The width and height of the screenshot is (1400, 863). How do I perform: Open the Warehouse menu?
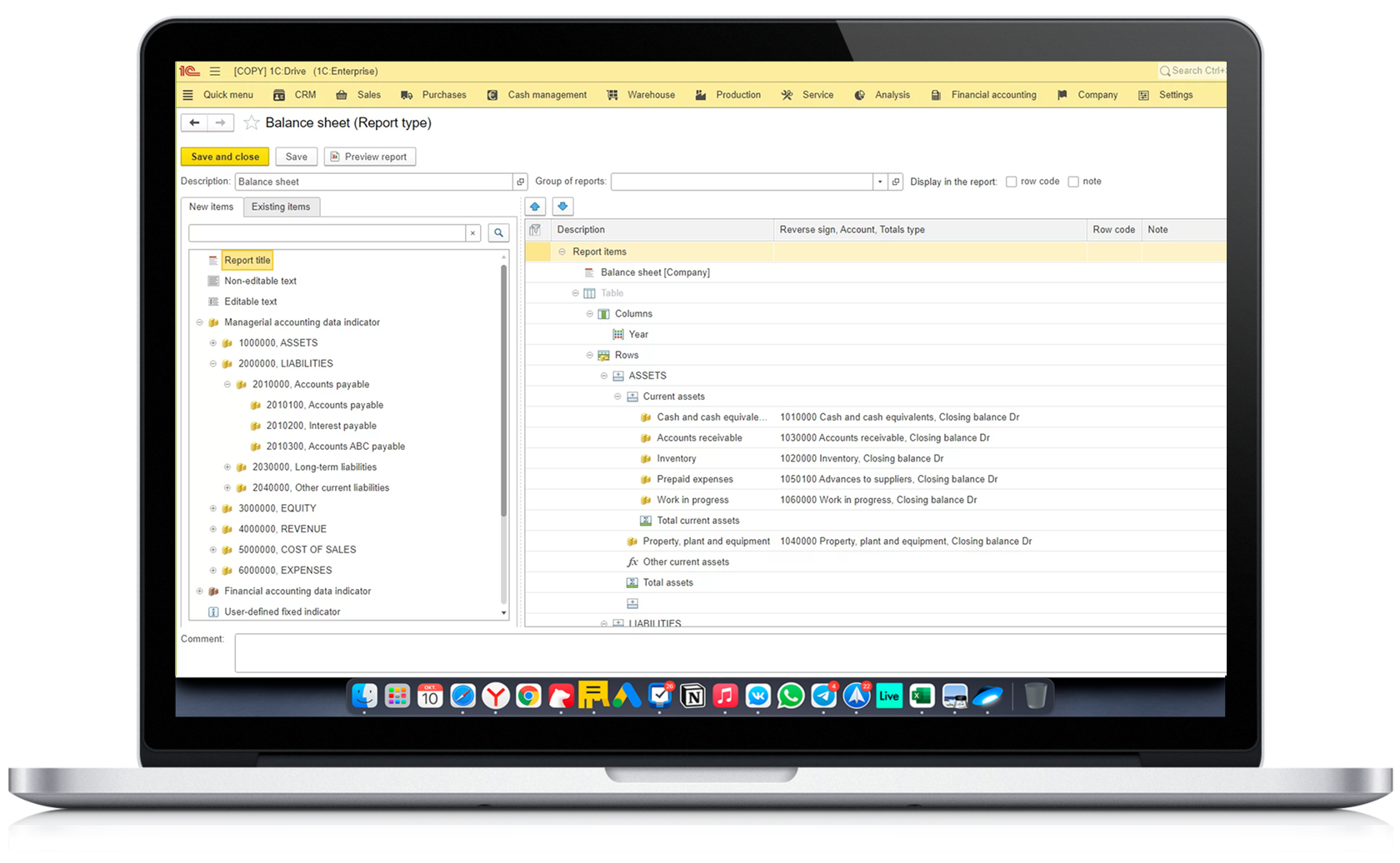(x=641, y=95)
